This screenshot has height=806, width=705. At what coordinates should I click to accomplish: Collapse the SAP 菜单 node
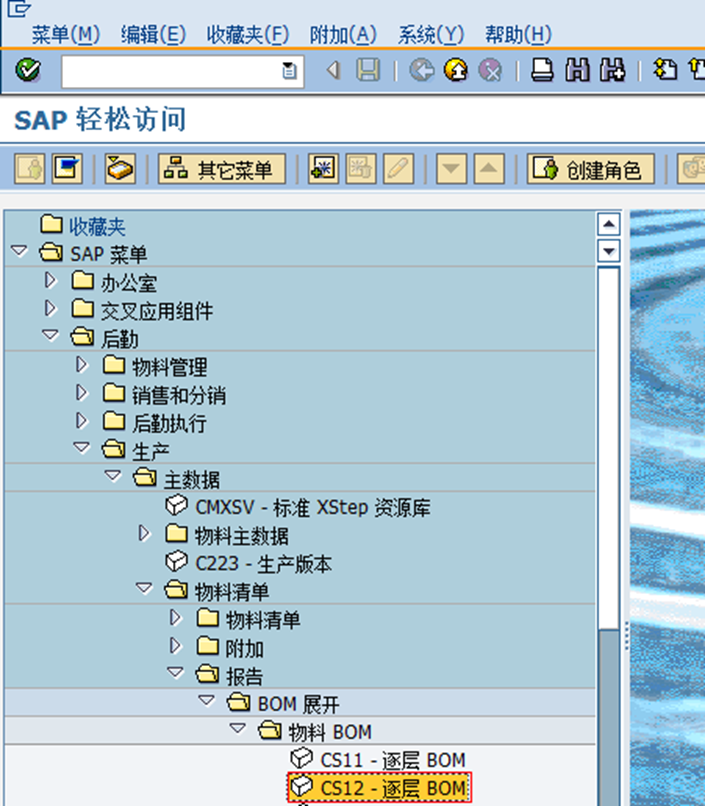19,251
